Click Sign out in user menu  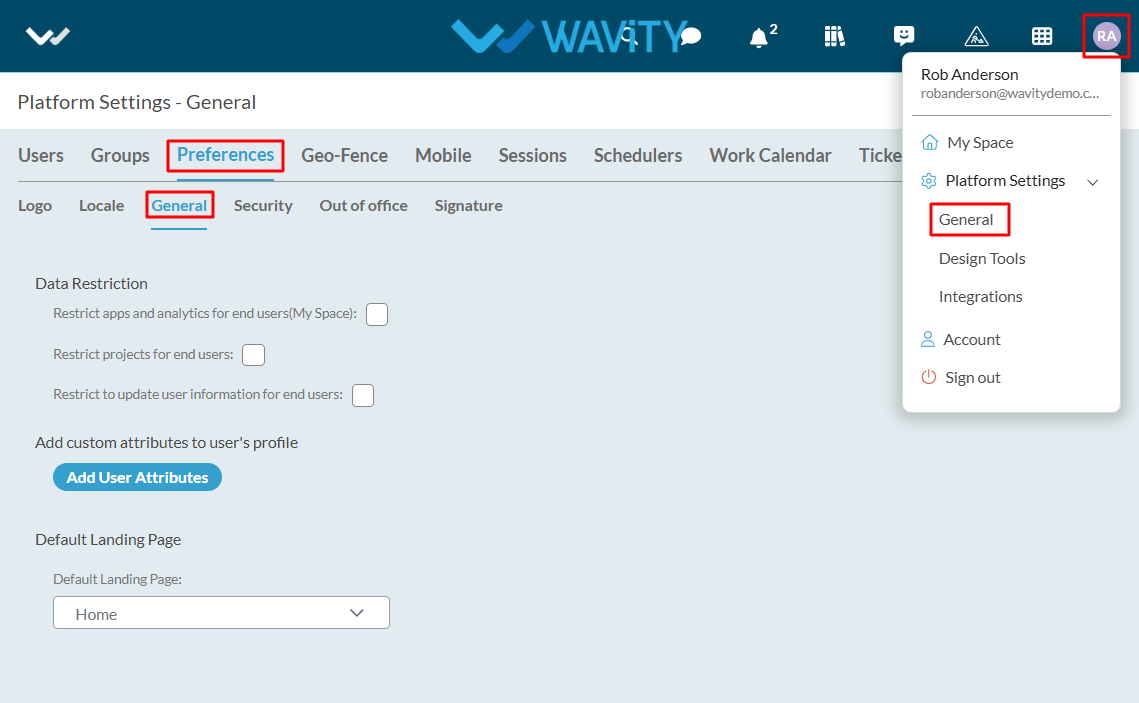pos(973,378)
